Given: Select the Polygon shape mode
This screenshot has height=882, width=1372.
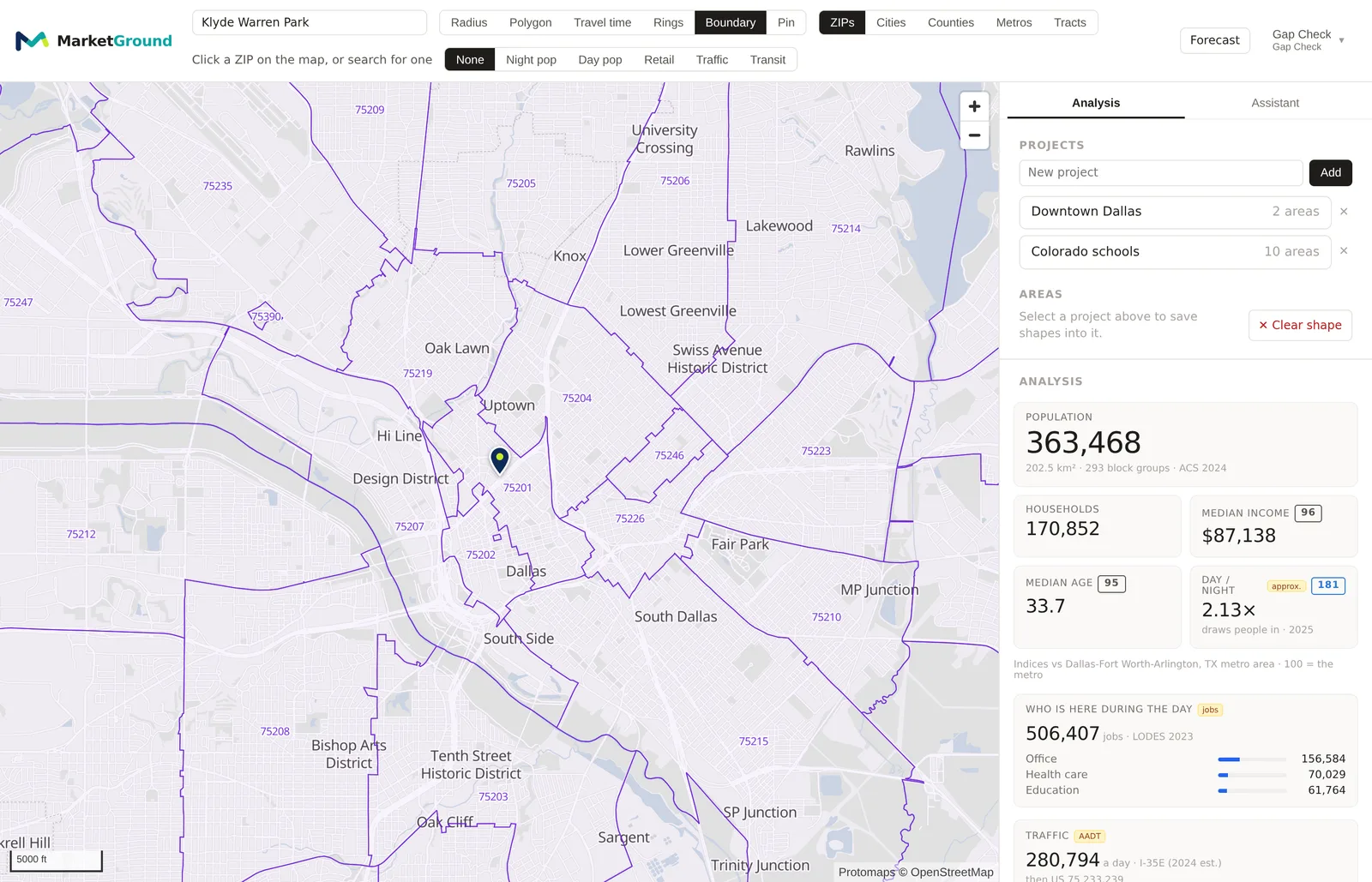Looking at the screenshot, I should pyautogui.click(x=531, y=22).
